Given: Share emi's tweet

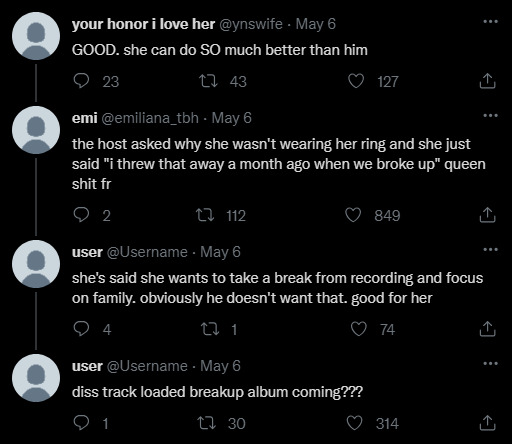Looking at the screenshot, I should click(487, 215).
